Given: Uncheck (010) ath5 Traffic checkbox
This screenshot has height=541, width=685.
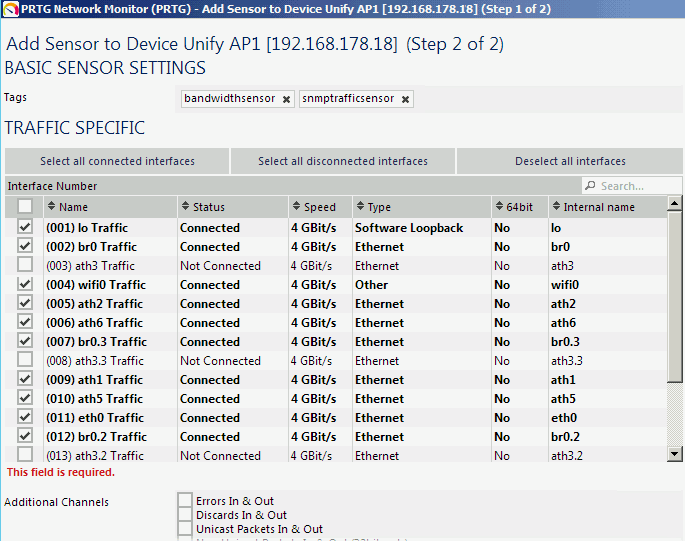Looking at the screenshot, I should click(x=25, y=397).
